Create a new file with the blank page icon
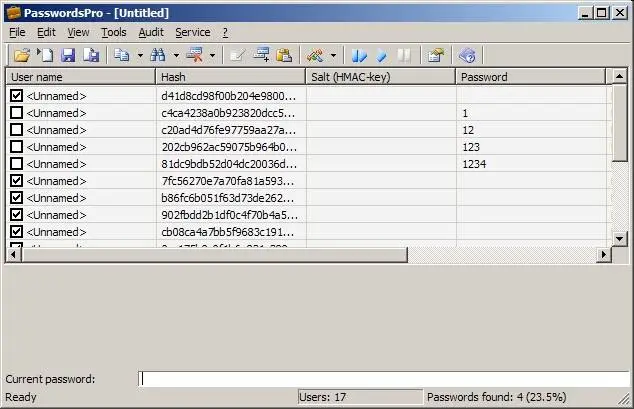This screenshot has width=634, height=409. (45, 55)
